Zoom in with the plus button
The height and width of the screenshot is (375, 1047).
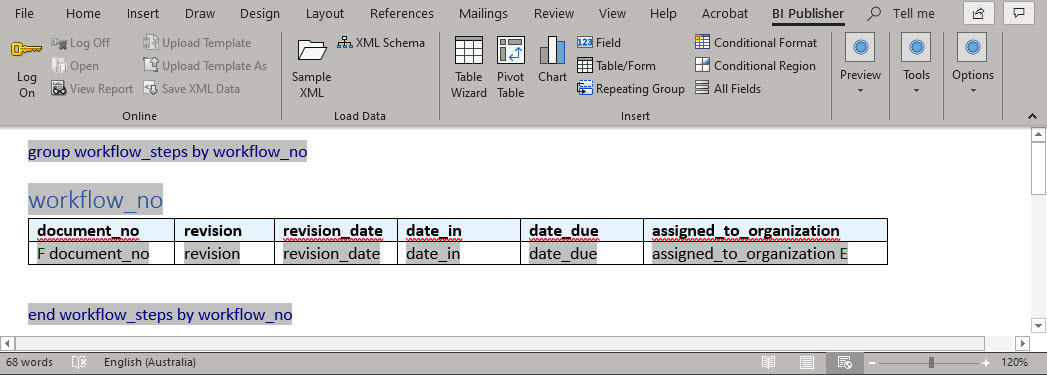(986, 363)
